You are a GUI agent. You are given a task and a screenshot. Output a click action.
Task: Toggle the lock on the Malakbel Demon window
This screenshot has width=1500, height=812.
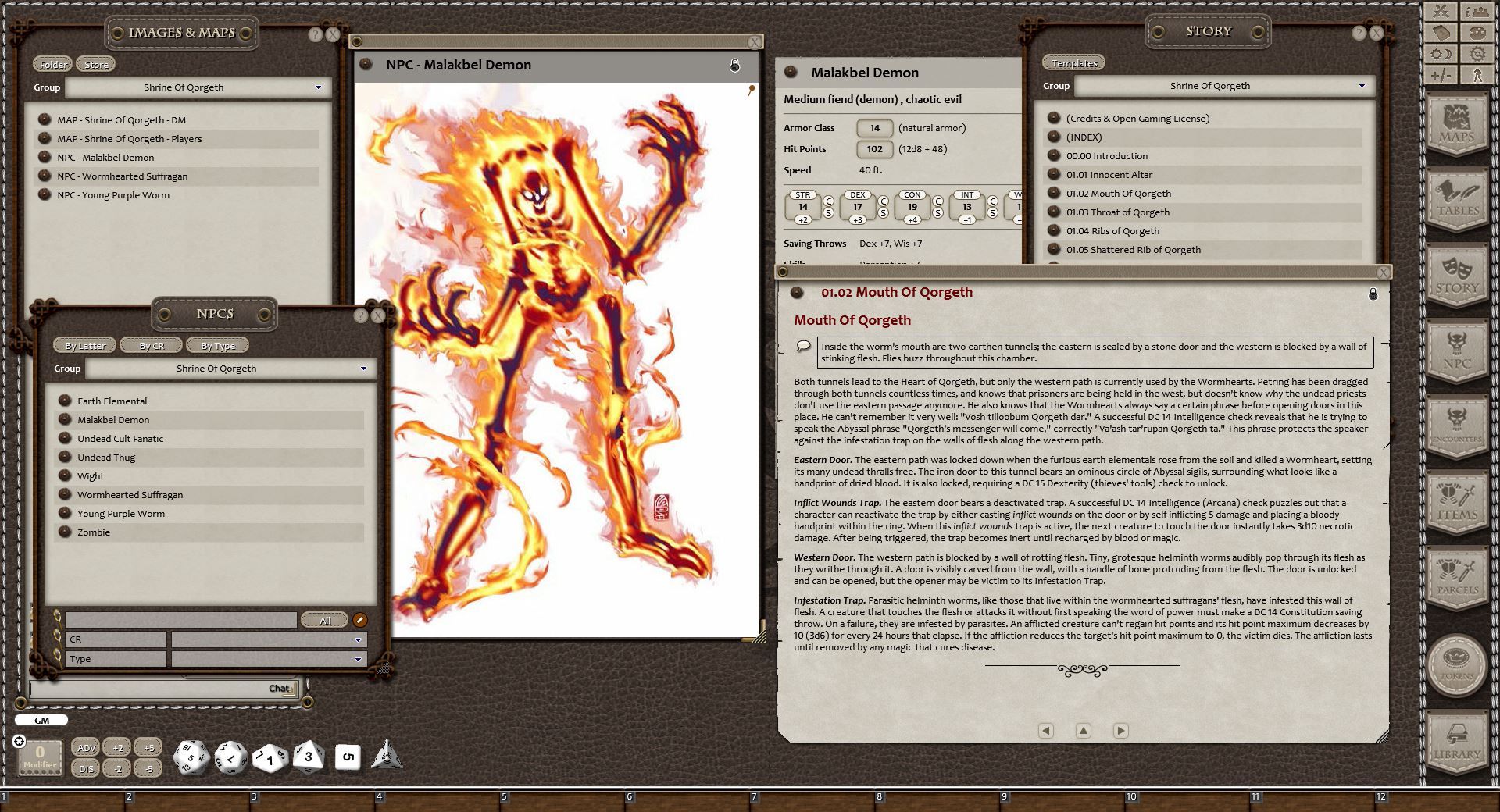(x=733, y=66)
